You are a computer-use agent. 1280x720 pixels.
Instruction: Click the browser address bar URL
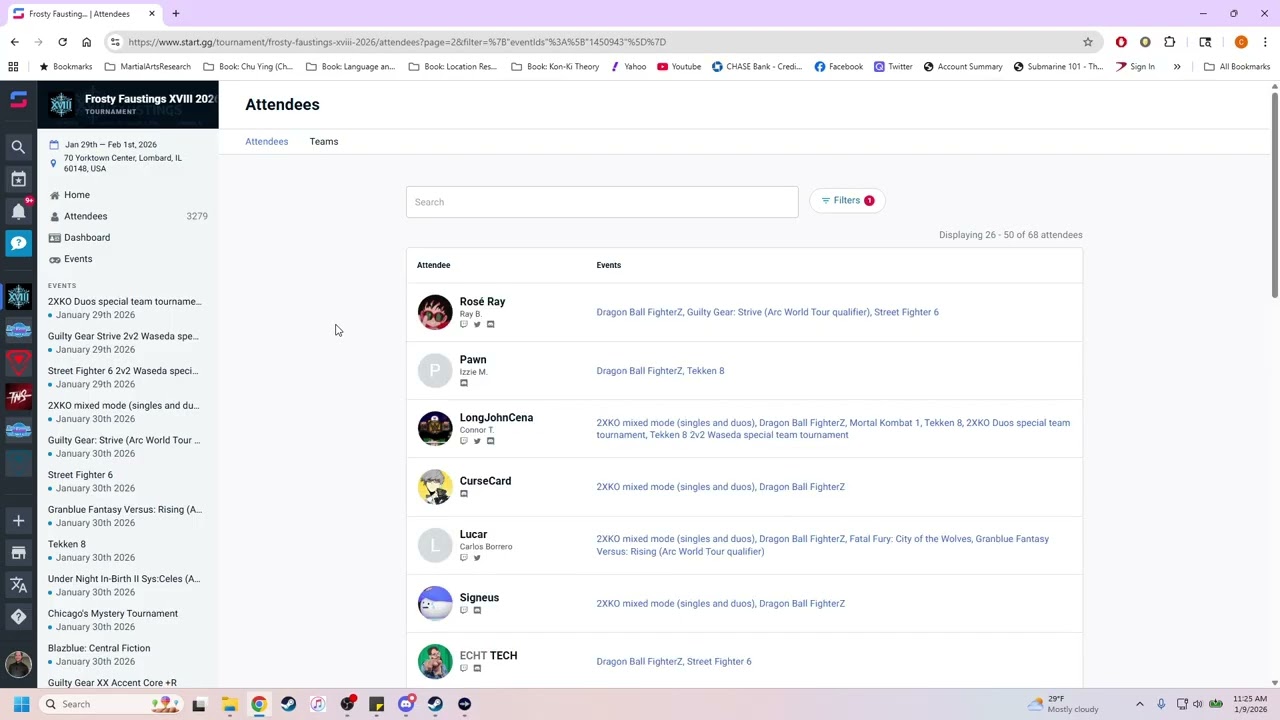(x=397, y=42)
